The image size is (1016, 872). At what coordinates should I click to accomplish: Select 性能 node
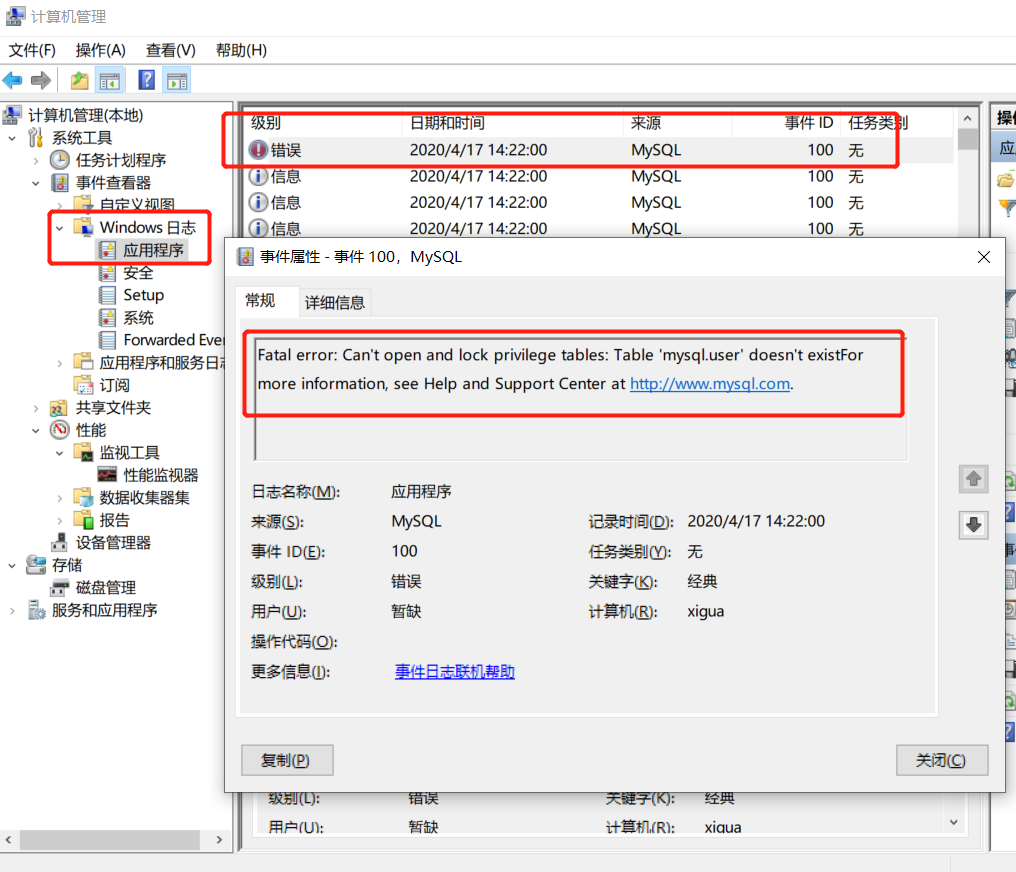[x=91, y=430]
